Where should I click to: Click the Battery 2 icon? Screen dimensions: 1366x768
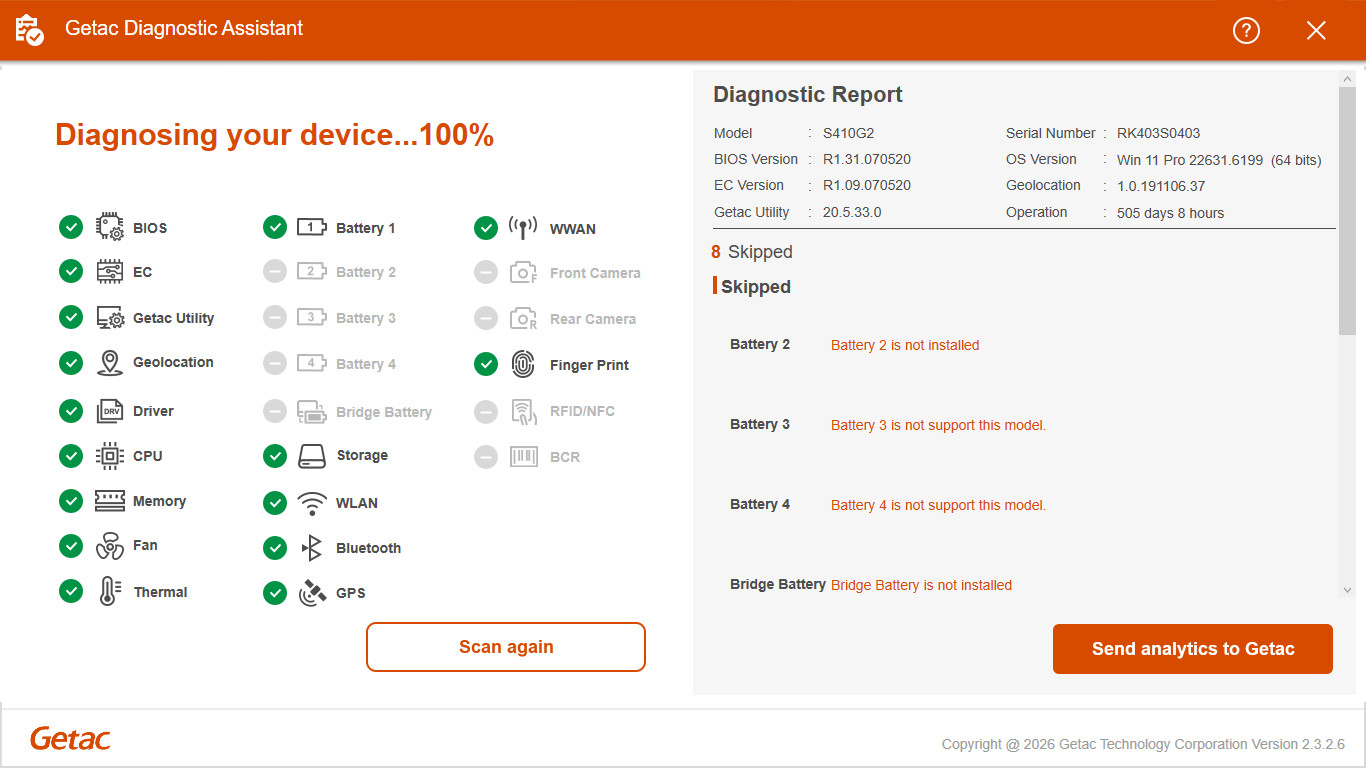click(x=312, y=271)
